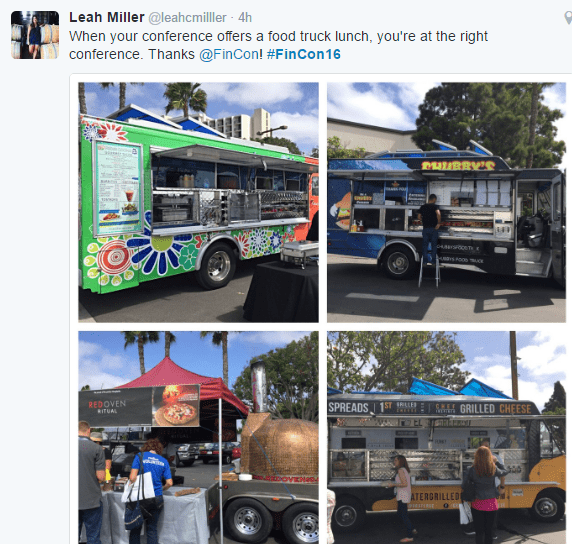Image resolution: width=572 pixels, height=544 pixels.
Task: Open Leah Miller's profile avatar
Action: tap(35, 35)
